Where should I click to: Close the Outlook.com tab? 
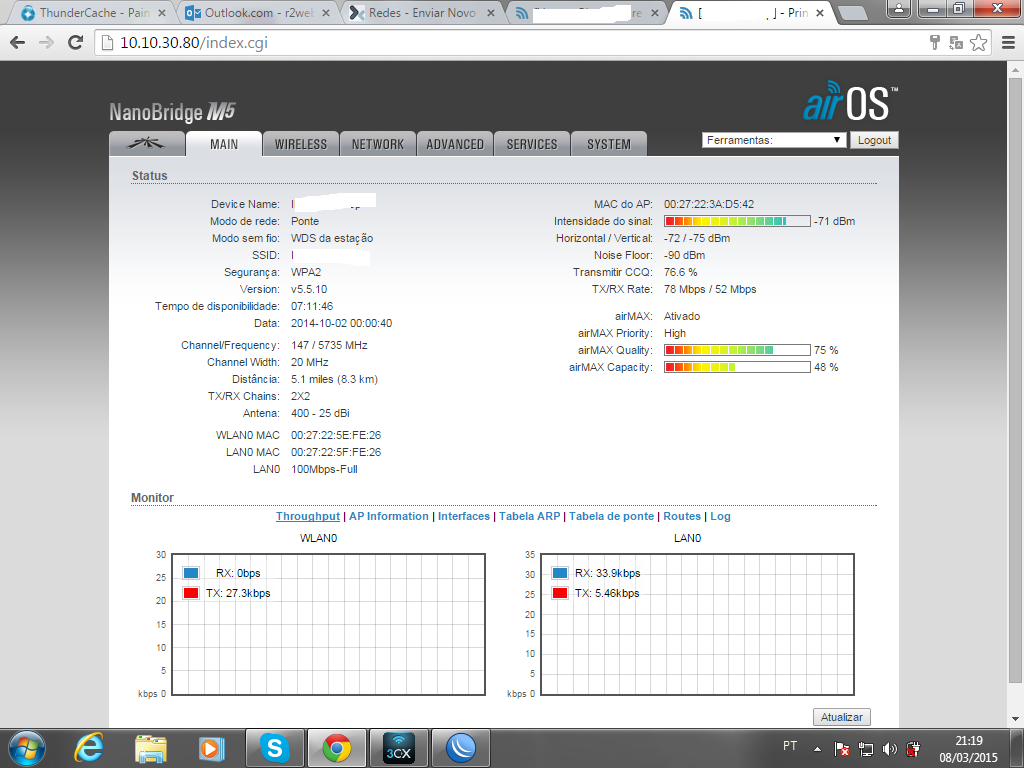click(325, 12)
